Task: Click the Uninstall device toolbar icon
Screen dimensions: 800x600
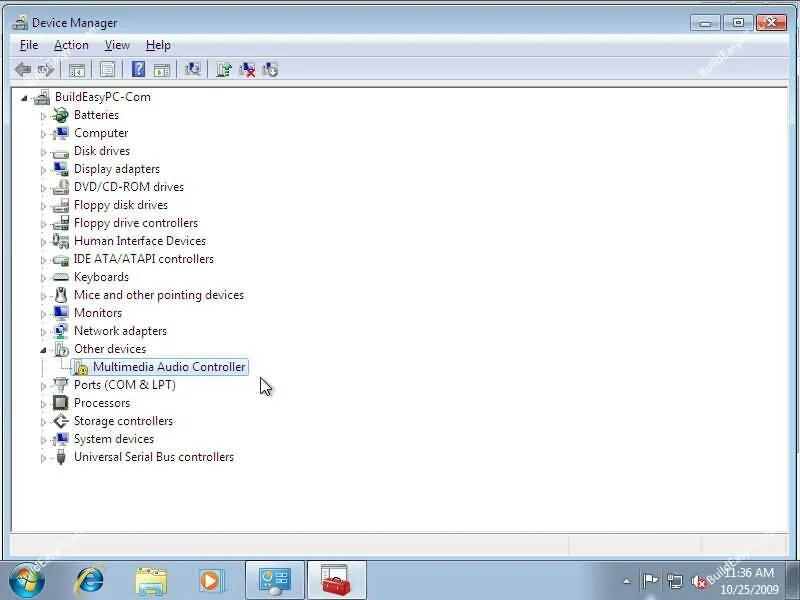Action: [248, 69]
